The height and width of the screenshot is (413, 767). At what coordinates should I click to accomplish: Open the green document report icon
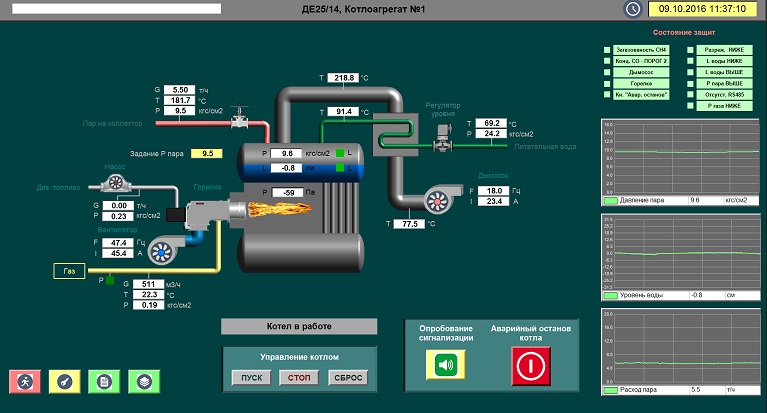point(103,381)
